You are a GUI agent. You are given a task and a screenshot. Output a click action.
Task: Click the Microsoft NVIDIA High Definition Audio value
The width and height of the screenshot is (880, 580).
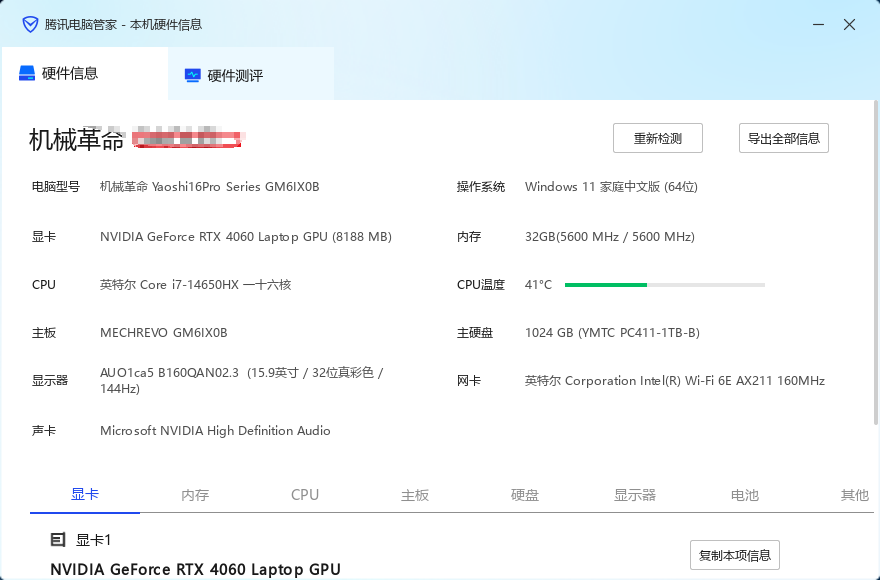[x=215, y=431]
